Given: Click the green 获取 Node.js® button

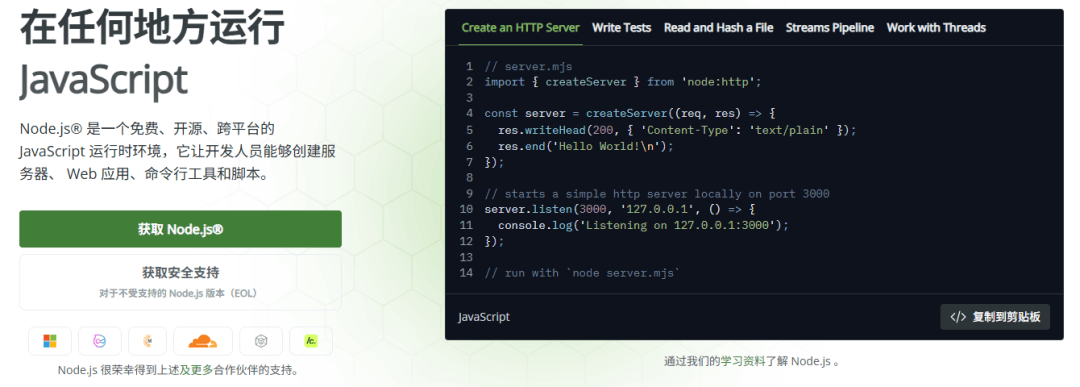Looking at the screenshot, I should click(180, 229).
